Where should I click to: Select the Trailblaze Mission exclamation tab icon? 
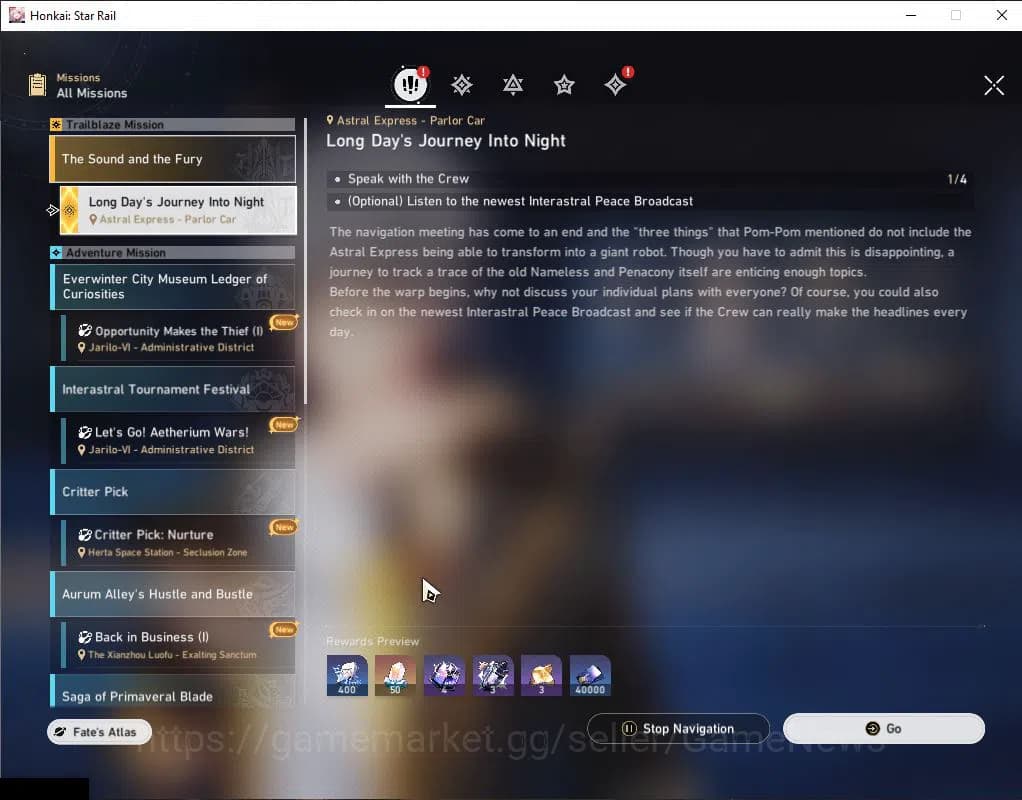tap(410, 84)
